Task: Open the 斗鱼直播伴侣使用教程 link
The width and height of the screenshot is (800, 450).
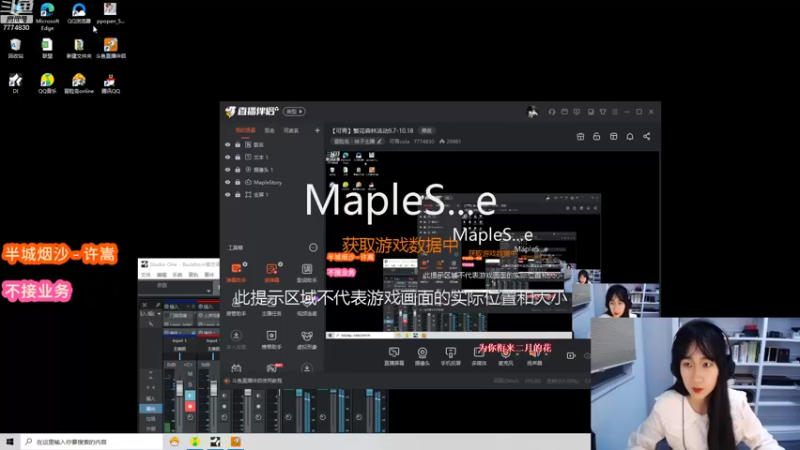Action: tap(257, 381)
